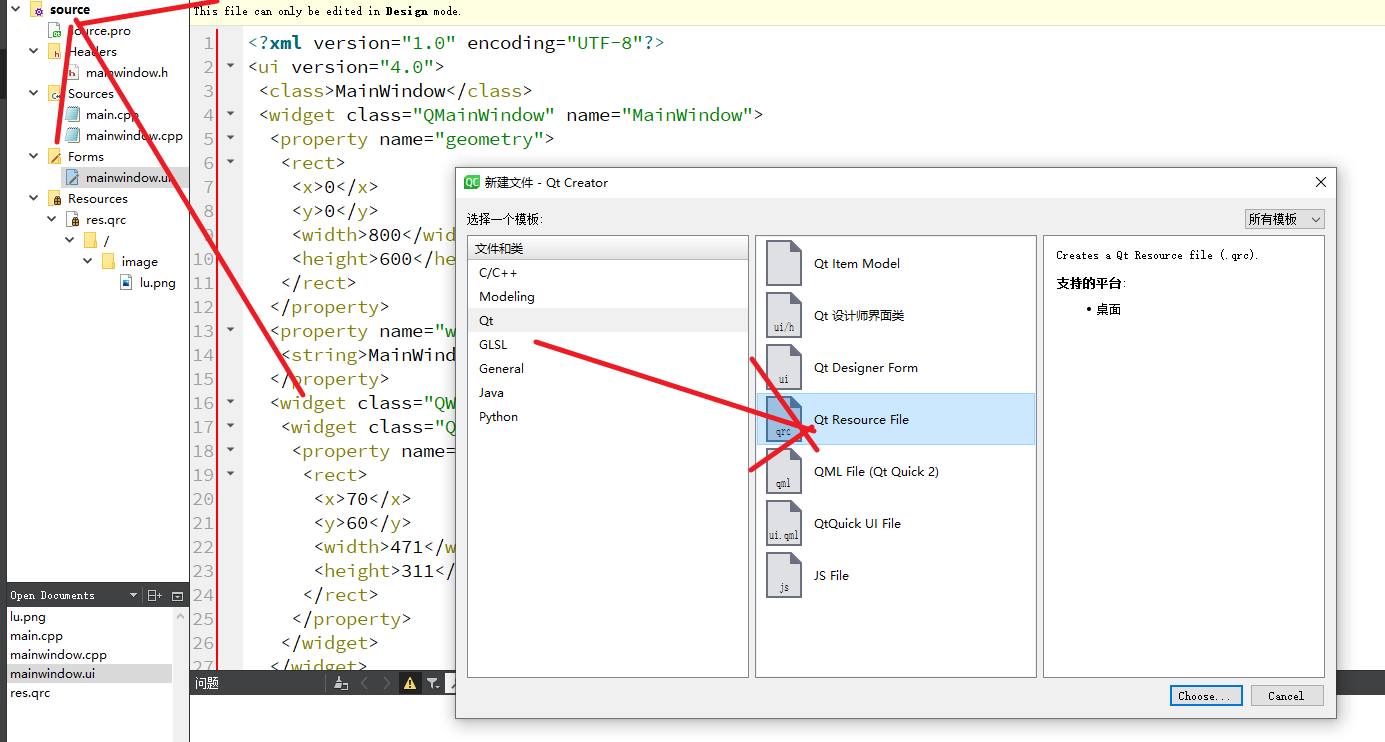Image resolution: width=1385 pixels, height=742 pixels.
Task: Toggle the warnings icon in issues bar
Action: coord(410,684)
